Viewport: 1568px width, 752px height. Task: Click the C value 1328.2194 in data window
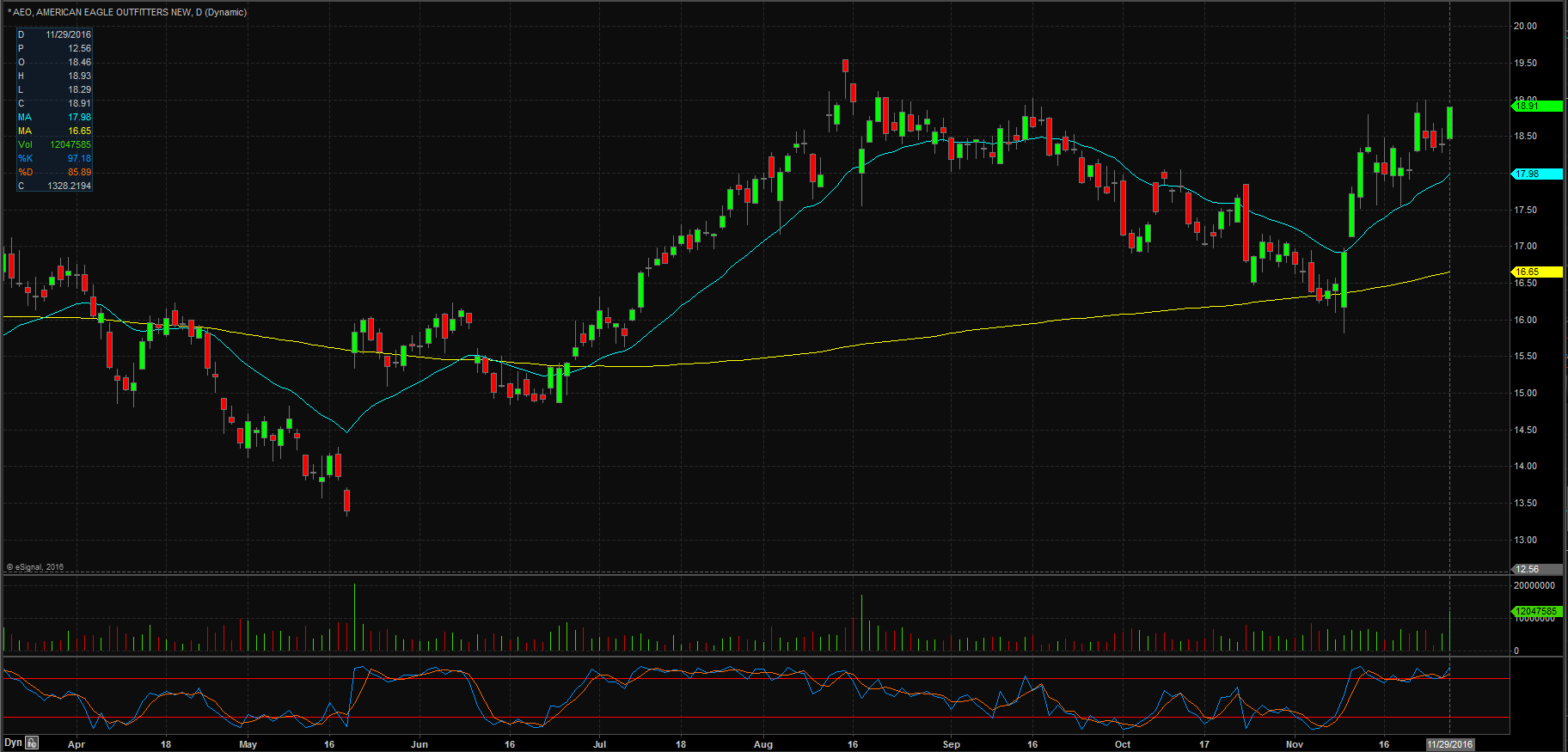click(69, 186)
